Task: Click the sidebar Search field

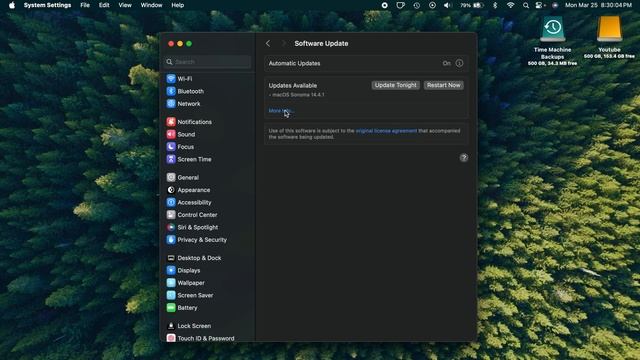Action: (208, 62)
